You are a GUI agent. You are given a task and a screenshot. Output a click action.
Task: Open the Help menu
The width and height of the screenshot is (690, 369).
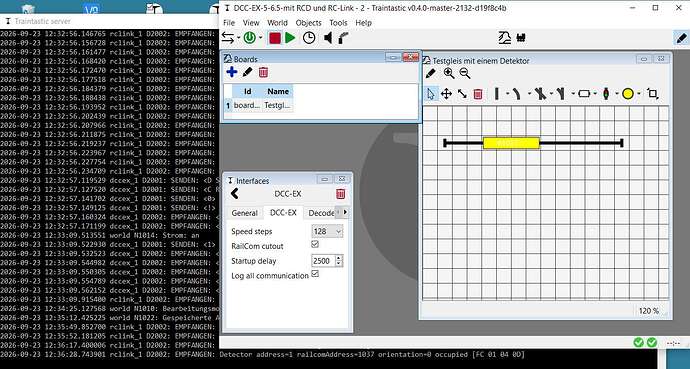pyautogui.click(x=363, y=23)
